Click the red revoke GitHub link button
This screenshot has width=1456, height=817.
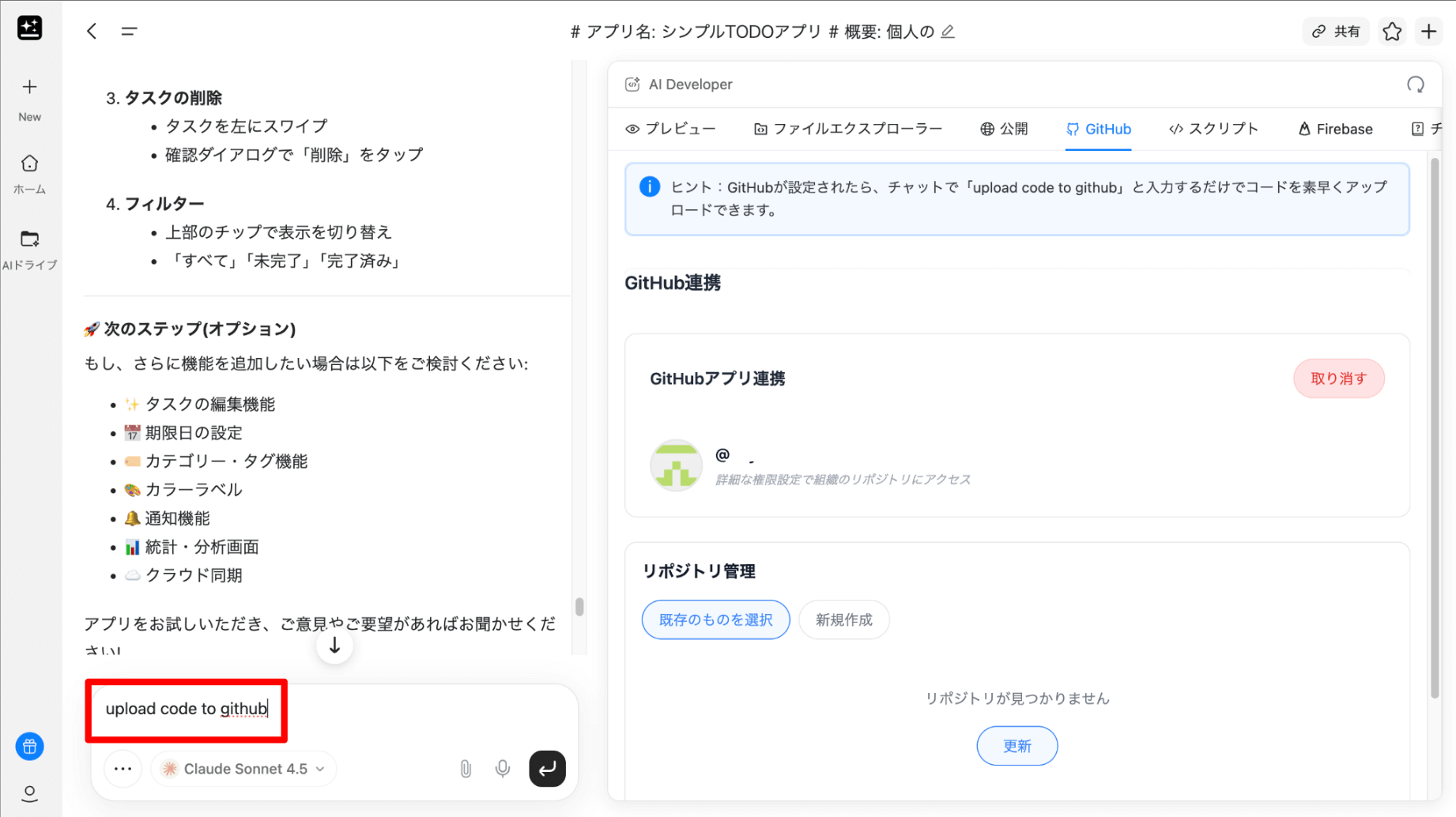tap(1338, 378)
